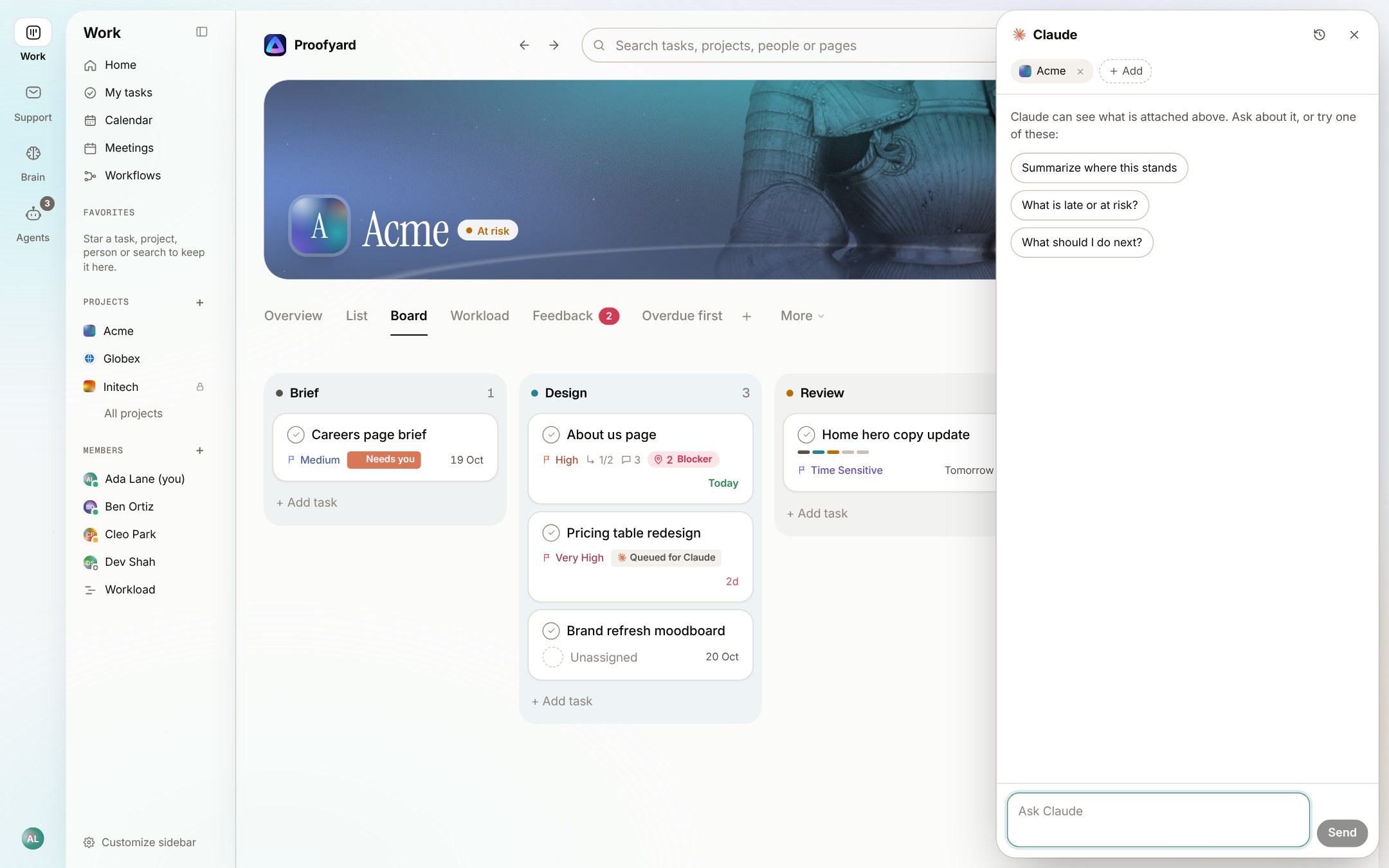
Task: Add a new member with the plus icon
Action: pyautogui.click(x=199, y=451)
